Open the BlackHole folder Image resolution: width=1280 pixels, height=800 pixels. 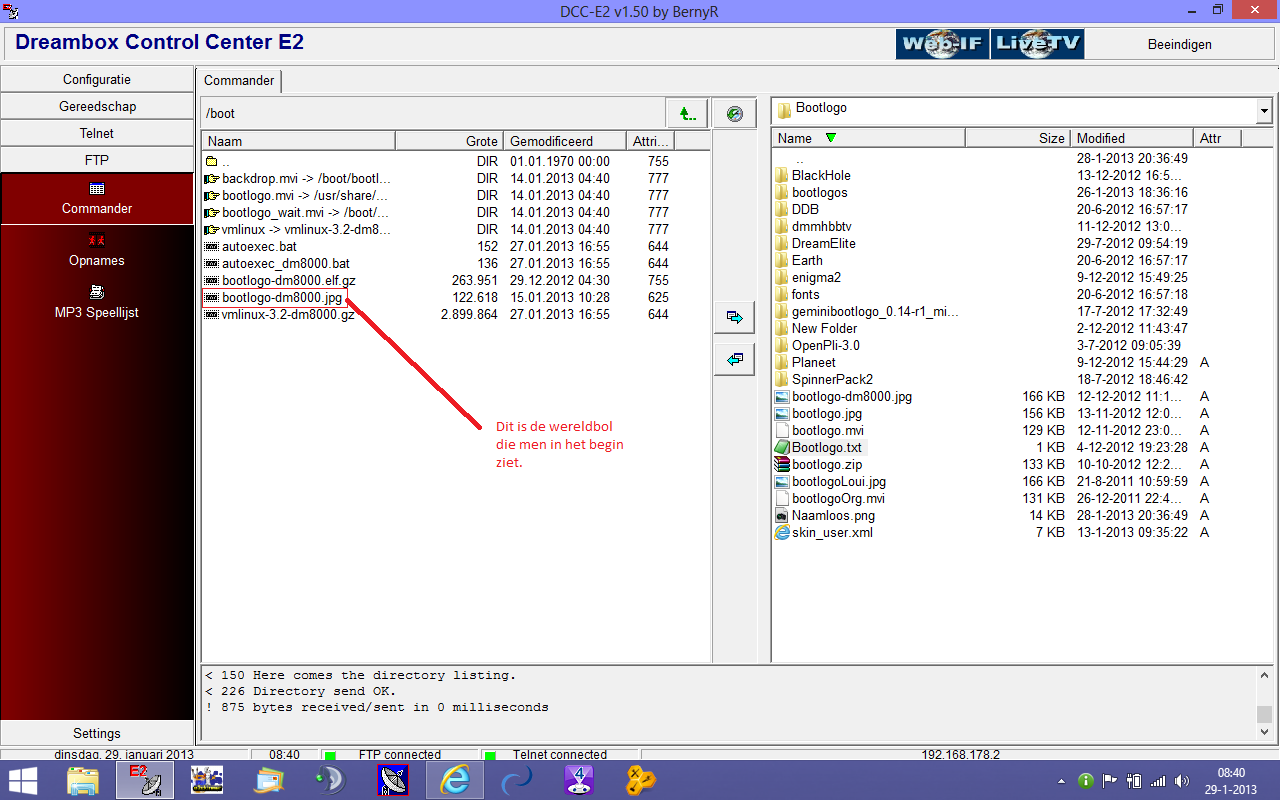821,175
